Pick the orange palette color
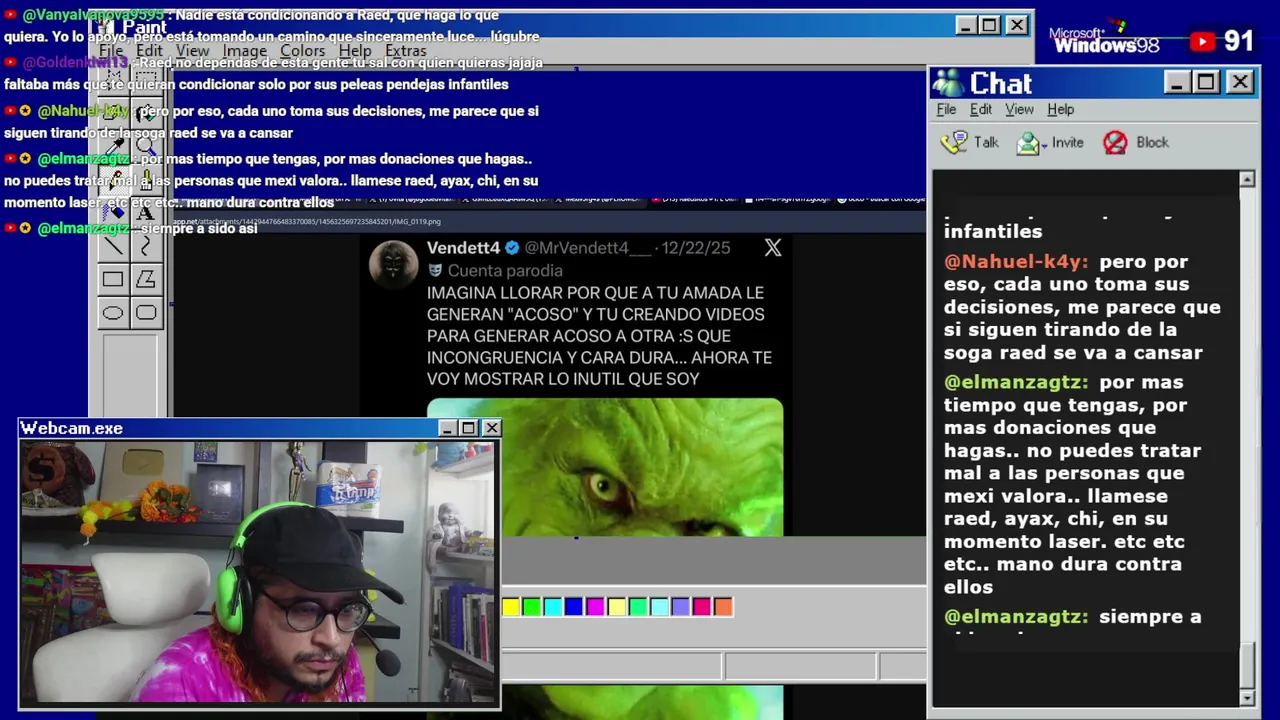 coord(722,606)
